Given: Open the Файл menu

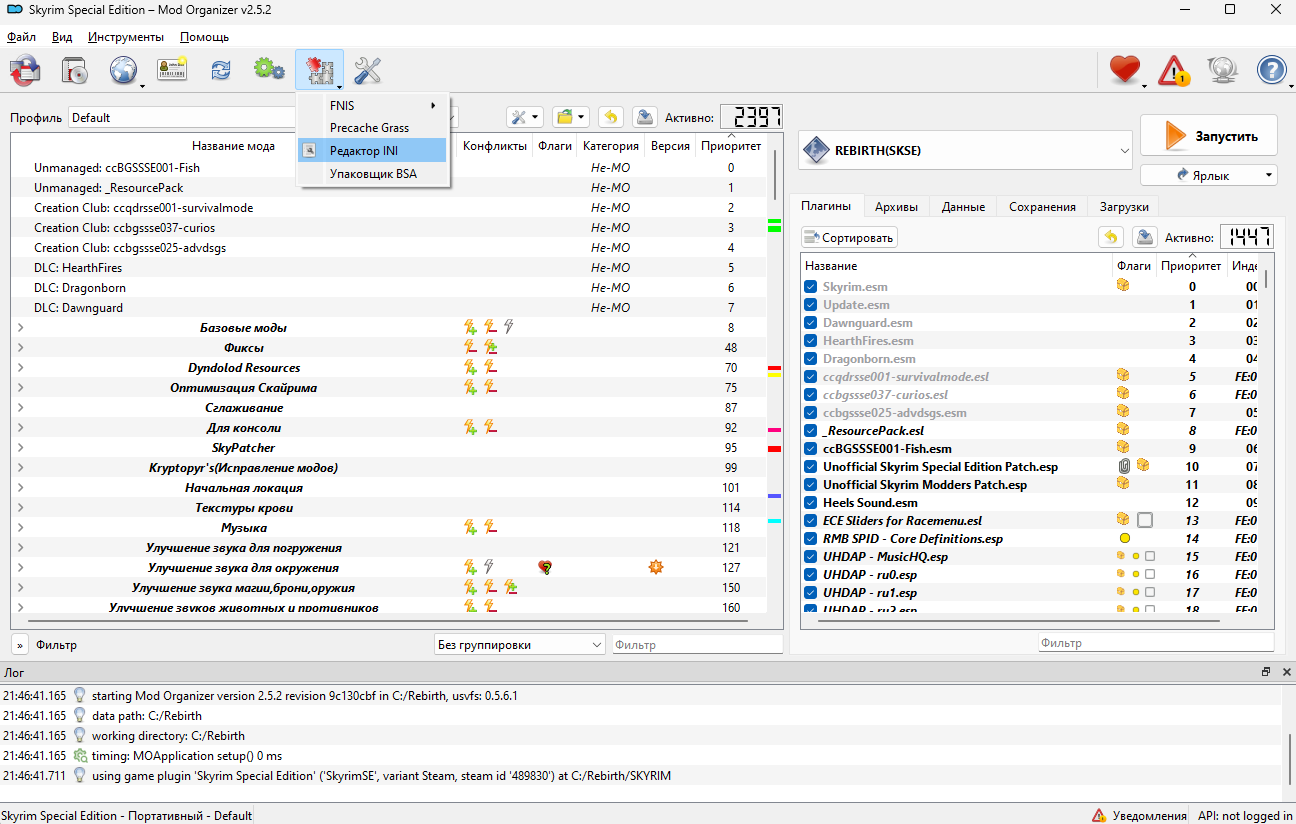Looking at the screenshot, I should point(21,37).
